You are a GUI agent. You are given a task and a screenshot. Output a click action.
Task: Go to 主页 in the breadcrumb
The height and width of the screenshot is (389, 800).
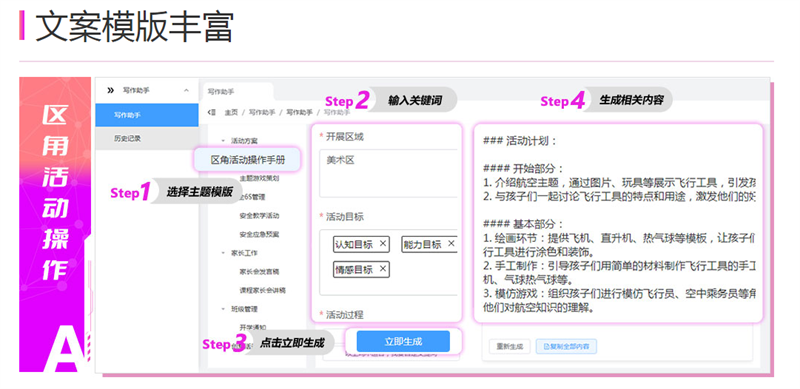[x=231, y=112]
